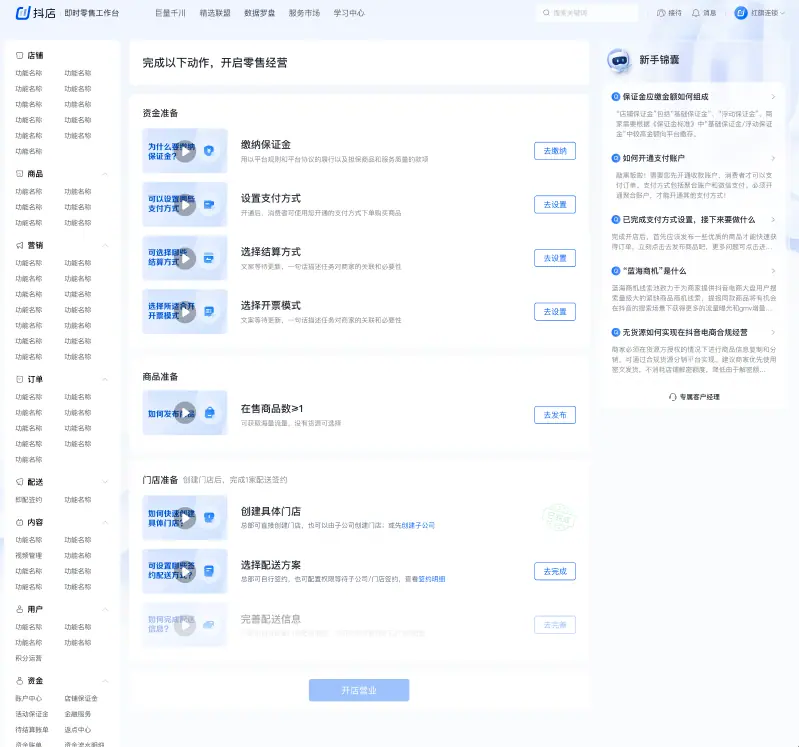This screenshot has height=747, width=799.
Task: Open the 签约明细 link
Action: (x=432, y=579)
